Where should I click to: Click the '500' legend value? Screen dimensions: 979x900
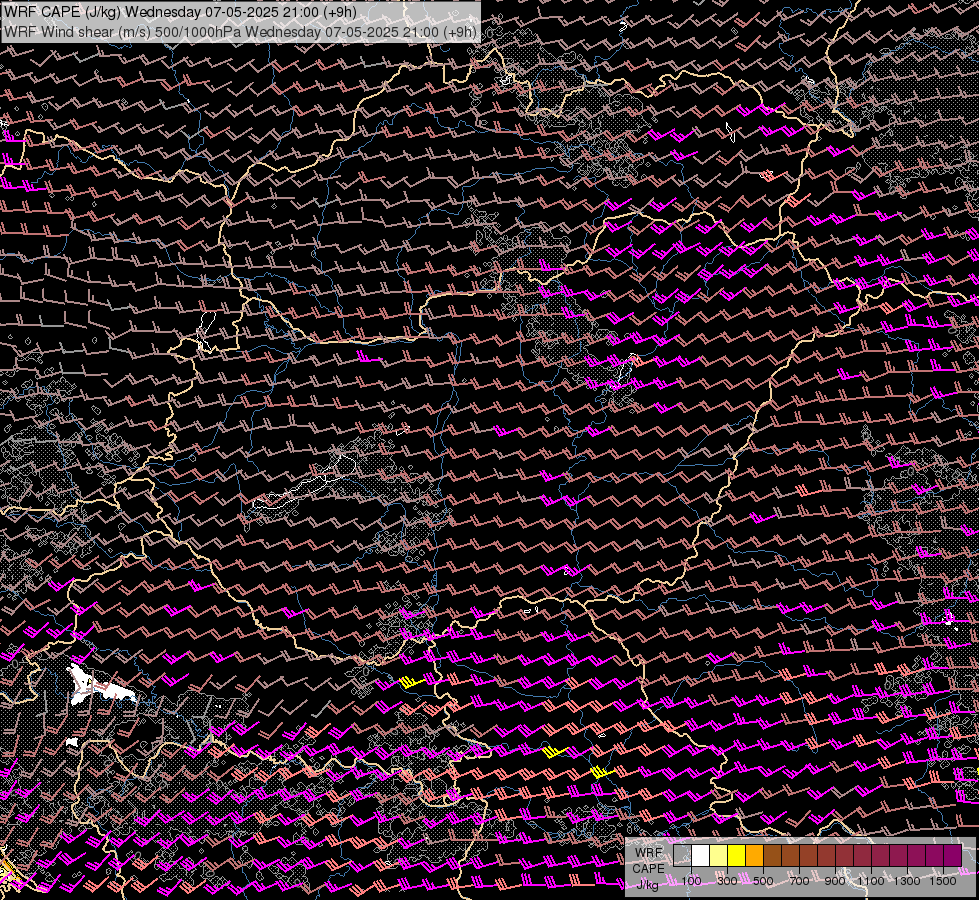click(x=763, y=881)
